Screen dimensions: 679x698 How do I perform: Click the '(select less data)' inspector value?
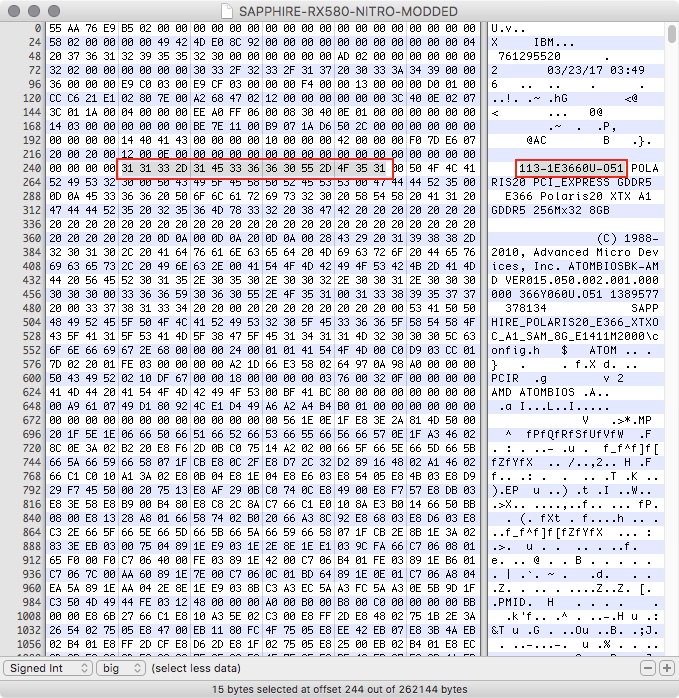[196, 668]
